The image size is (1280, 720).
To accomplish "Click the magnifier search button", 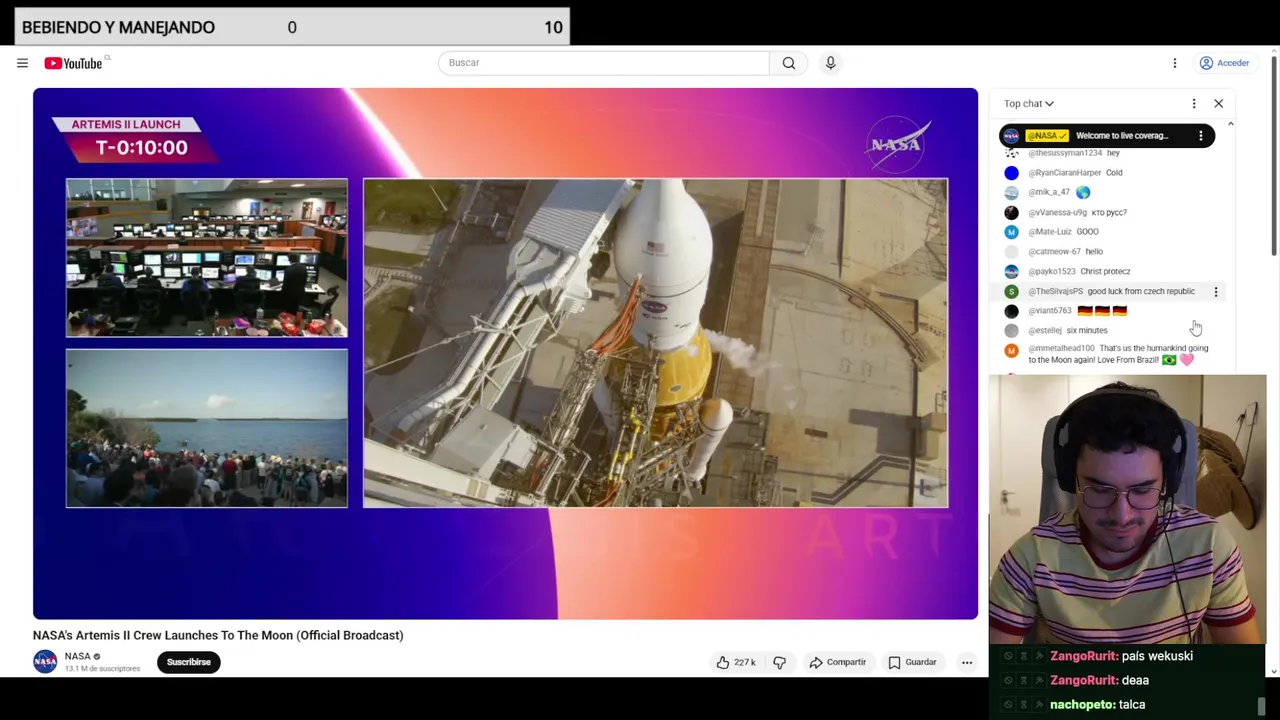I will (x=789, y=62).
